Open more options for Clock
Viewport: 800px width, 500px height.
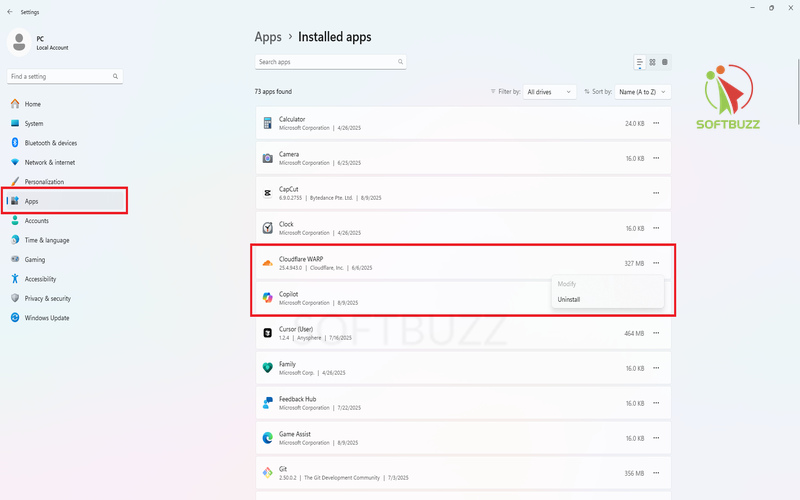coord(656,228)
